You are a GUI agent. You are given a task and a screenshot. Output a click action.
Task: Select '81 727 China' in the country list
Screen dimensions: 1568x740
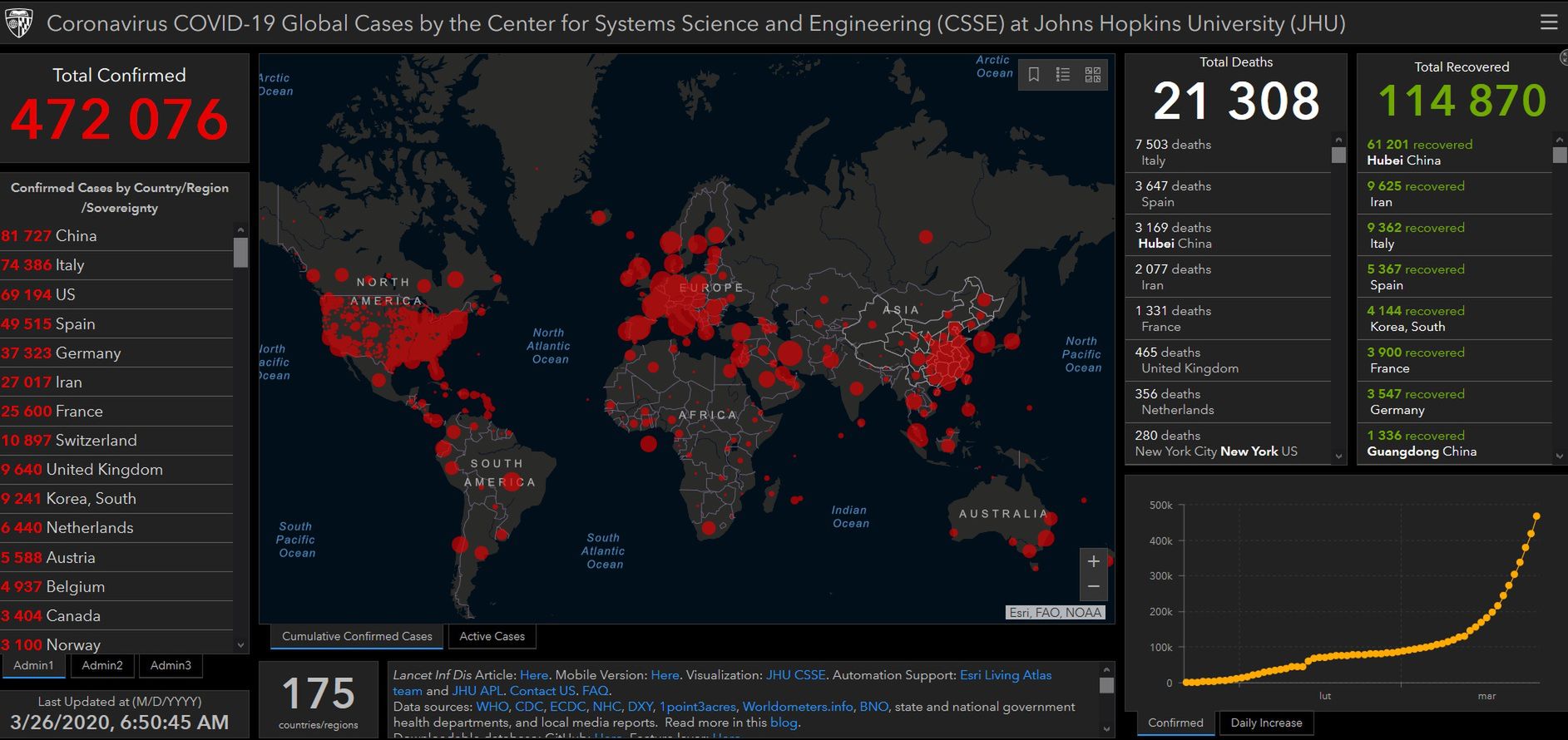point(116,236)
